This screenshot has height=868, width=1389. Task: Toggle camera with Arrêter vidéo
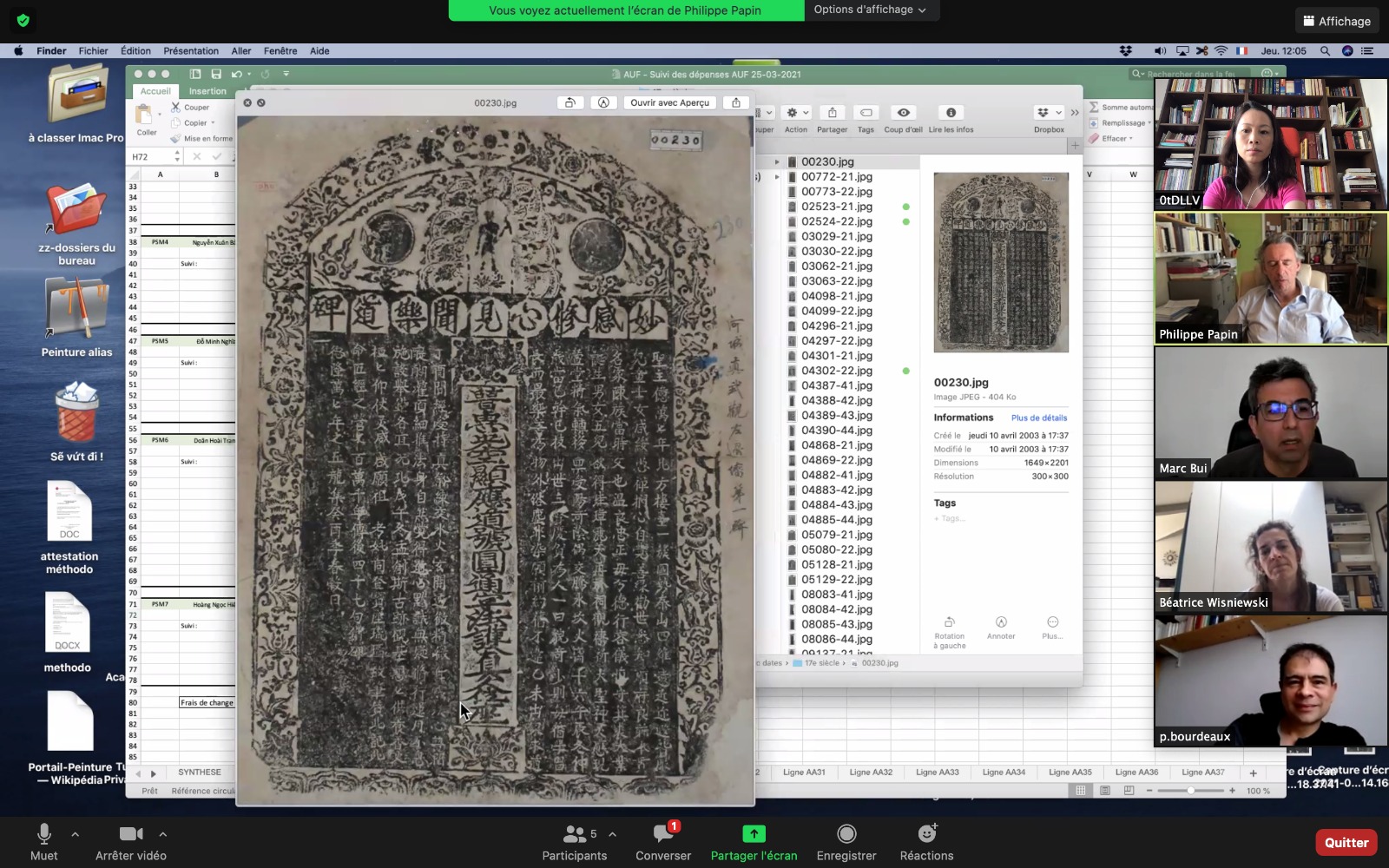coord(131,834)
